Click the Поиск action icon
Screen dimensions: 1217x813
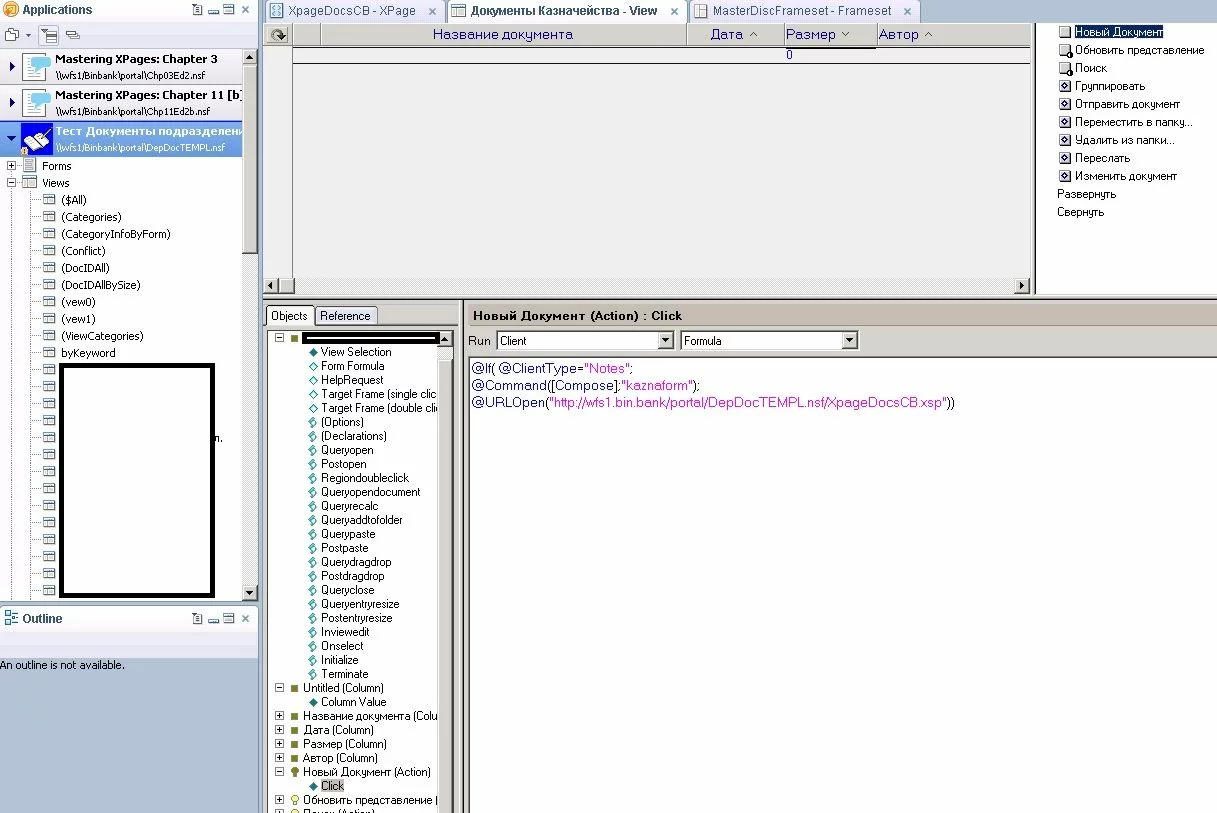tap(1065, 68)
